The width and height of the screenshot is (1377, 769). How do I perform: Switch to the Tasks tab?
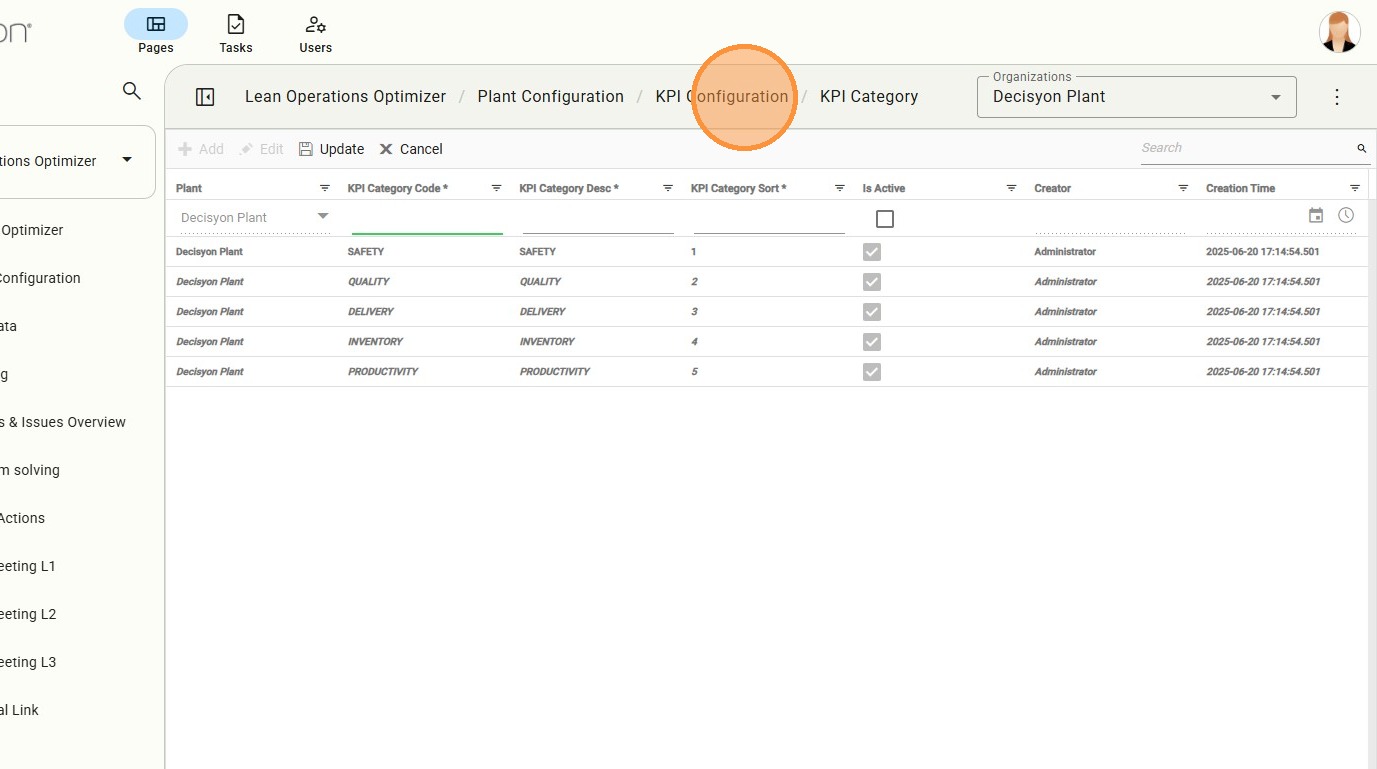[236, 33]
